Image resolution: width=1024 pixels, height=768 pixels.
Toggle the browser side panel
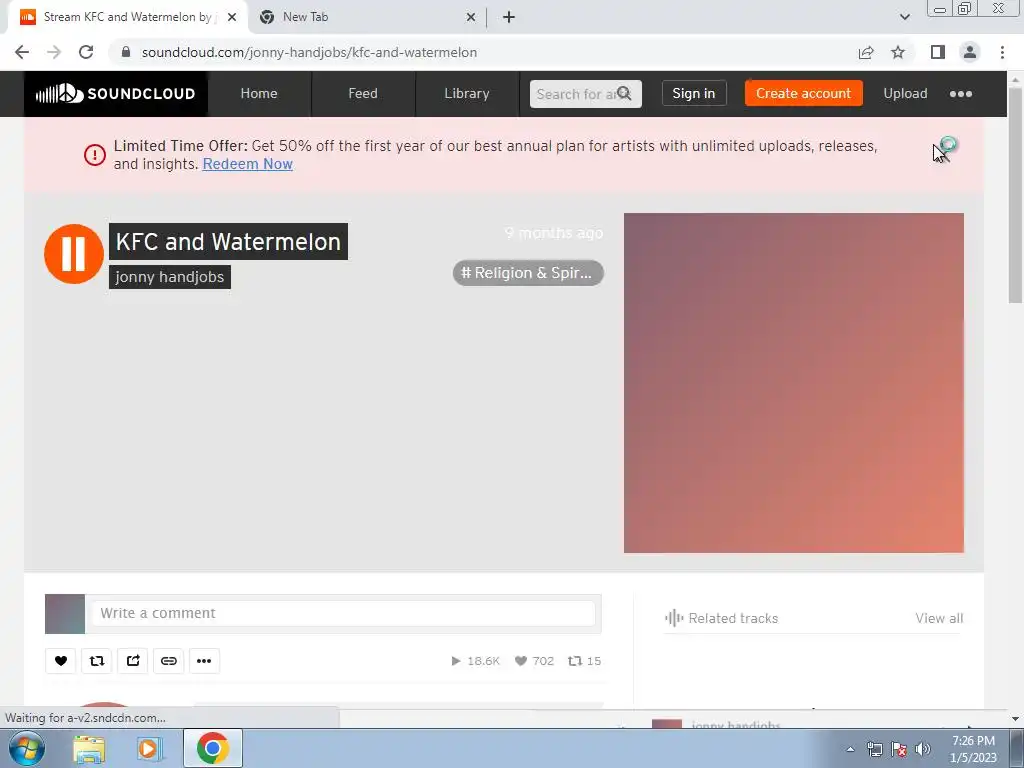coord(938,52)
